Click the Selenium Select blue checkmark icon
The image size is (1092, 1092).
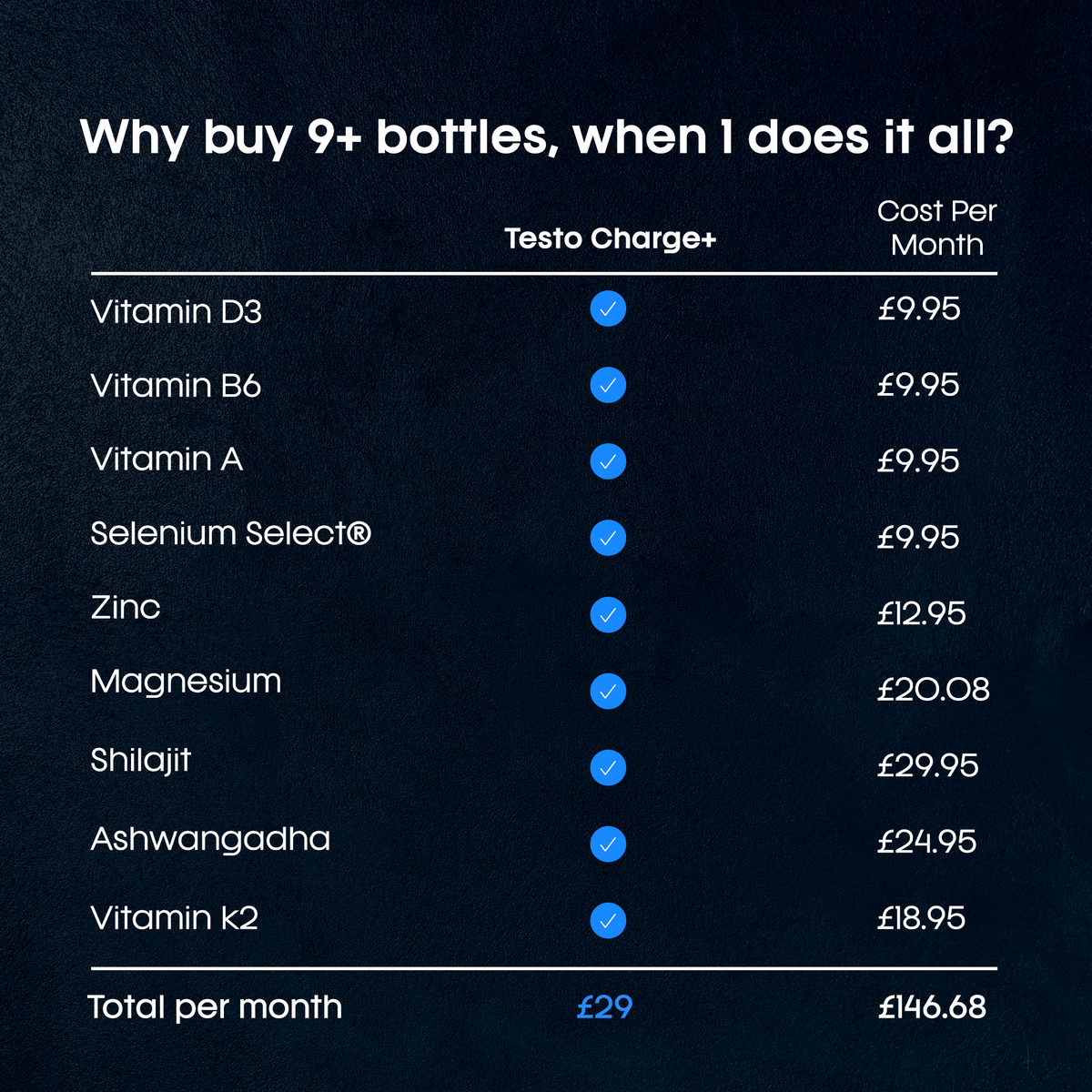608,539
